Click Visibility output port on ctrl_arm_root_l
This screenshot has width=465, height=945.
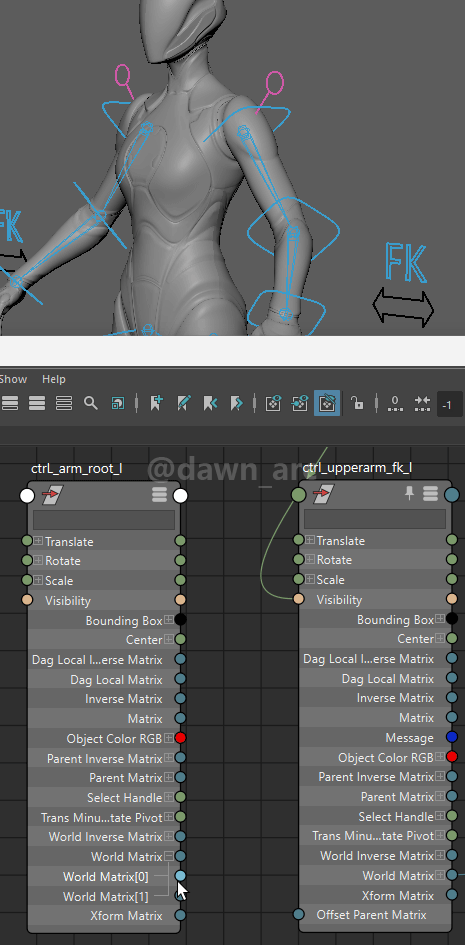[x=180, y=600]
